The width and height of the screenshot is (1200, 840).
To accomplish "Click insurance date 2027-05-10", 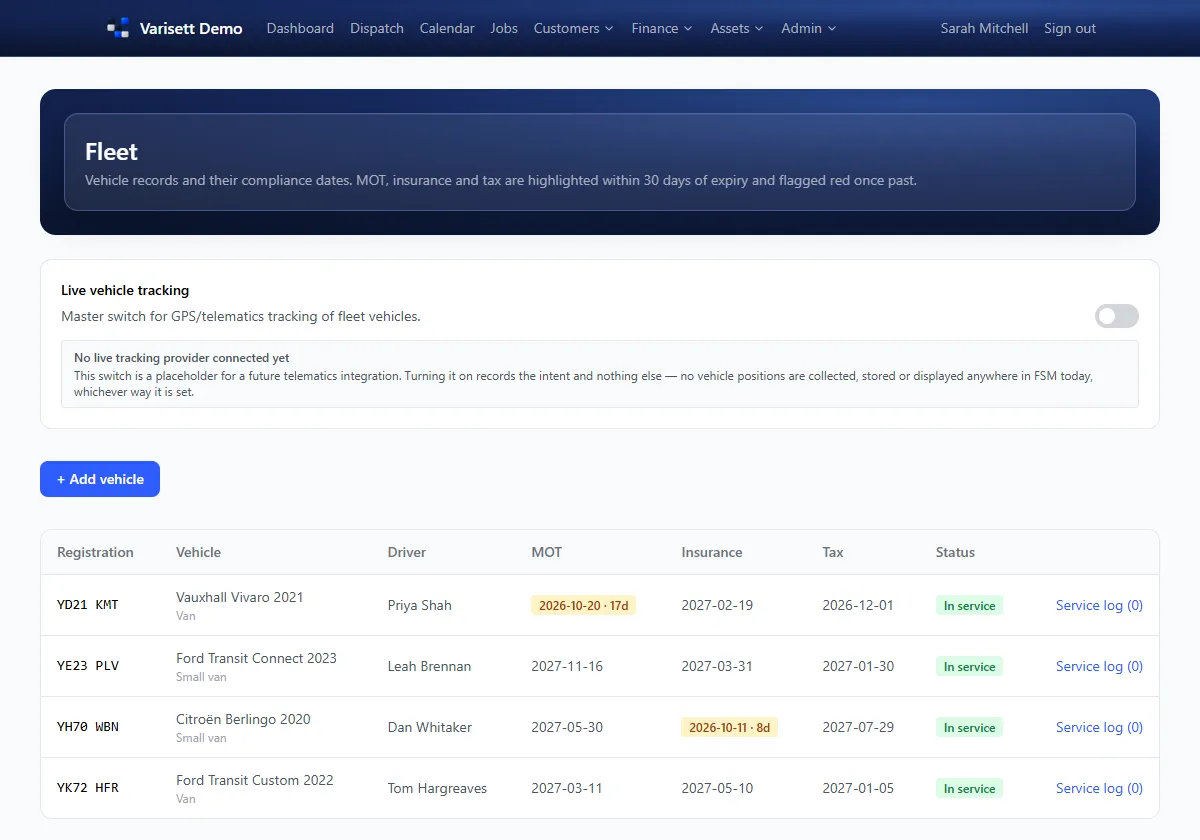I will [x=717, y=788].
